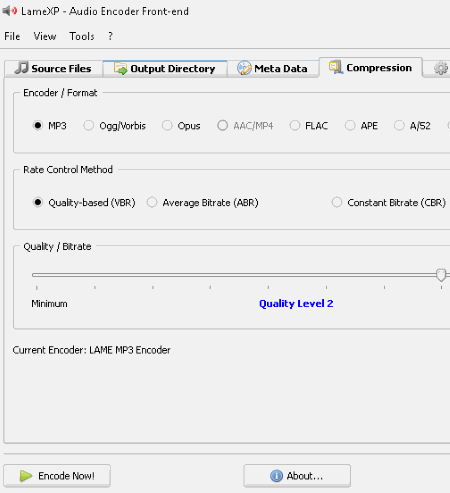This screenshot has width=450, height=493.
Task: Open the Tools menu
Action: point(82,36)
